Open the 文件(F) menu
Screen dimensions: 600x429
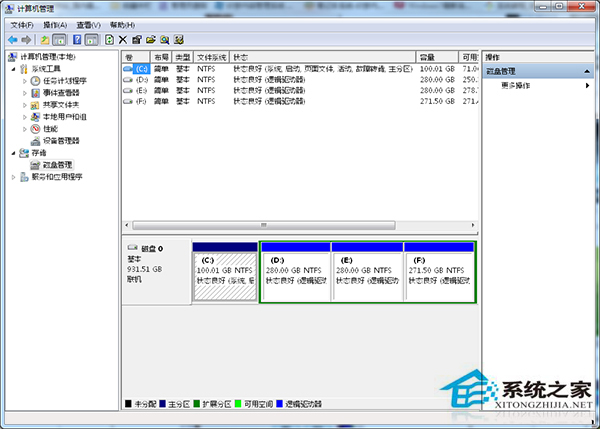[x=22, y=25]
